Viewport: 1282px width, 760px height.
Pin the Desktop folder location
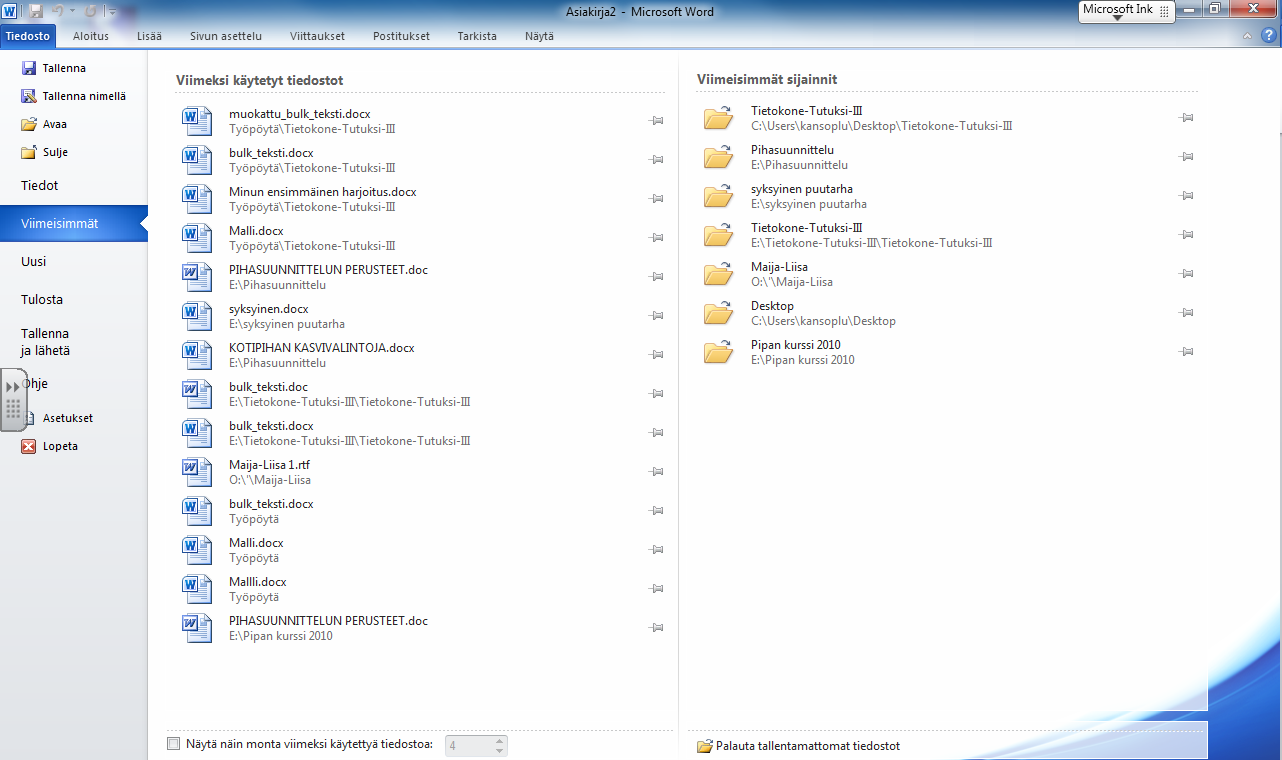[1186, 313]
